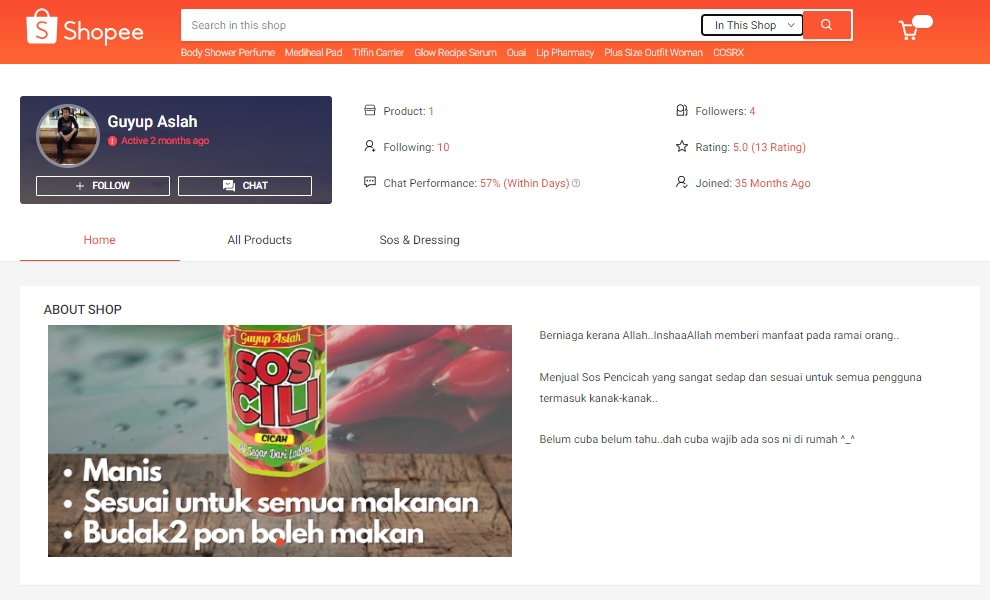Click the Rating star icon

click(x=681, y=147)
